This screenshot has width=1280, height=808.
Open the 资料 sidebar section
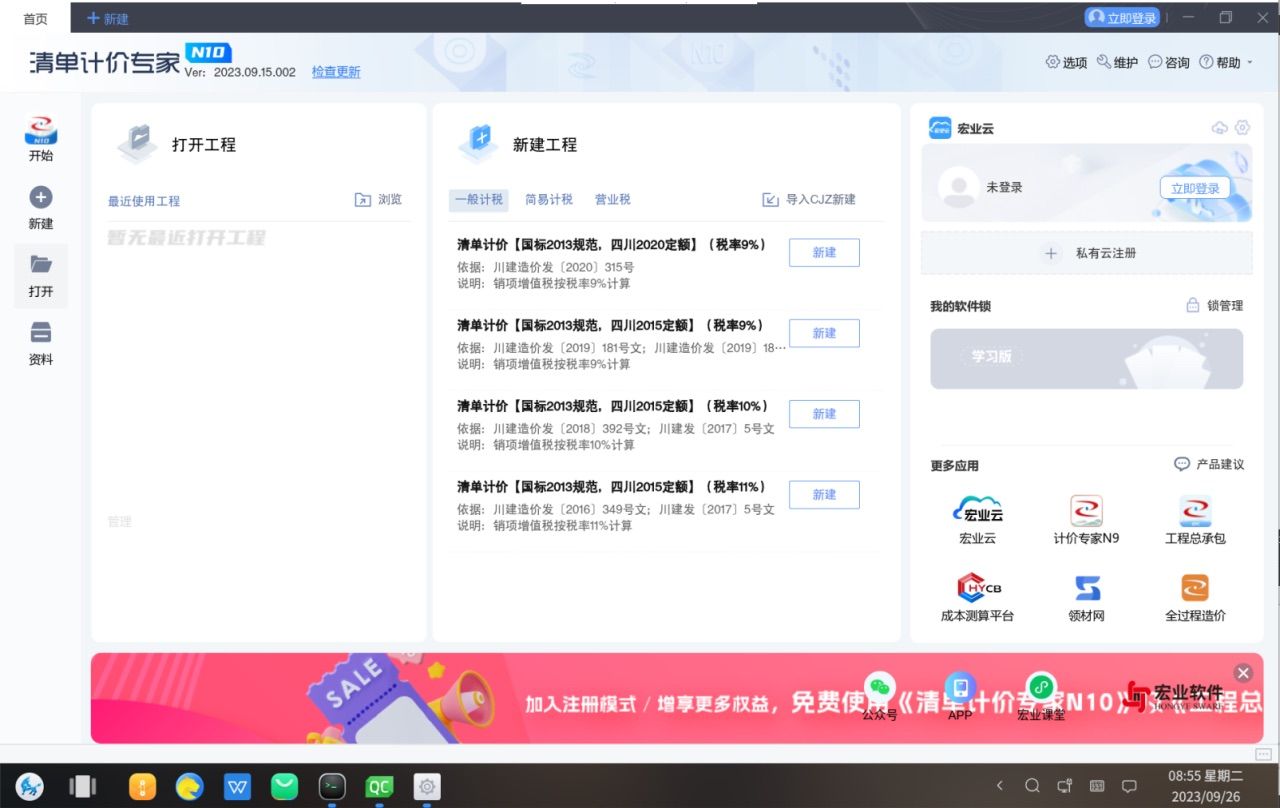coord(41,344)
